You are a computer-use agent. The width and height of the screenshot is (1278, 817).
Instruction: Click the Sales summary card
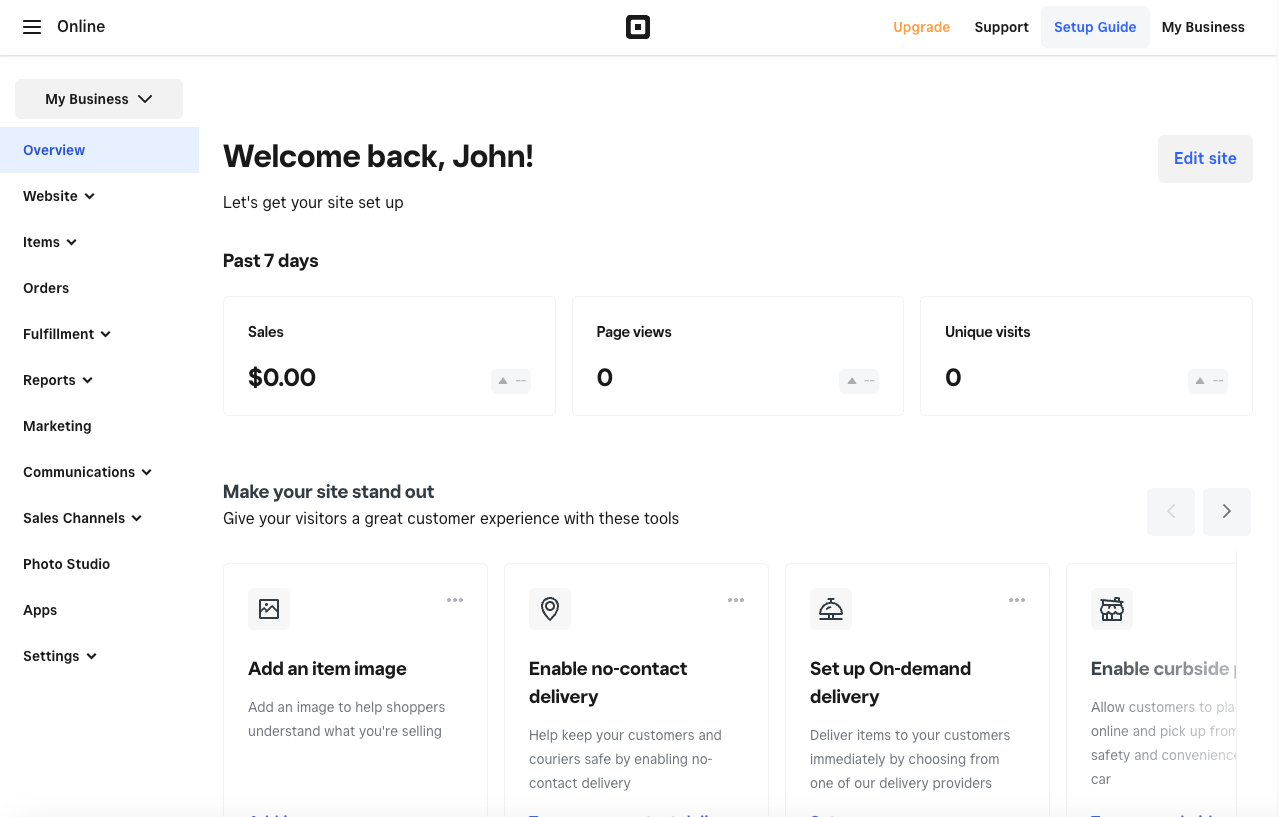coord(389,356)
